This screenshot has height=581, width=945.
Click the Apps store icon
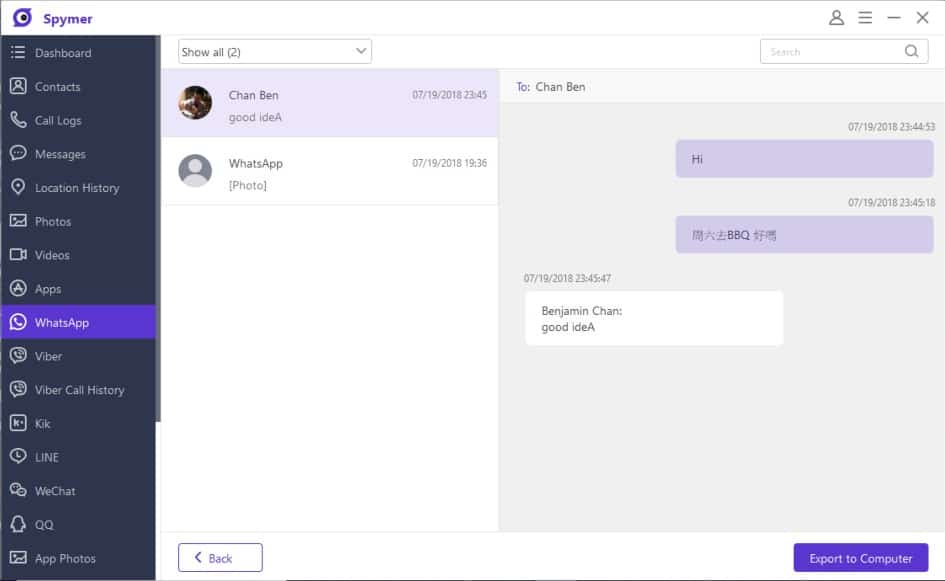point(18,289)
